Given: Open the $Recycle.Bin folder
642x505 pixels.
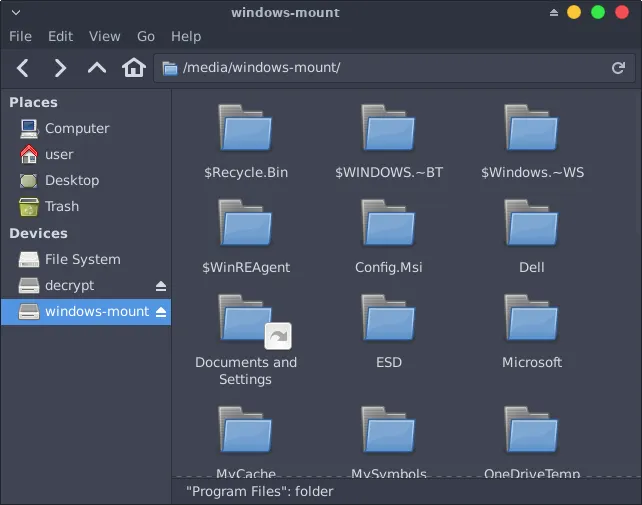Looking at the screenshot, I should [245, 130].
